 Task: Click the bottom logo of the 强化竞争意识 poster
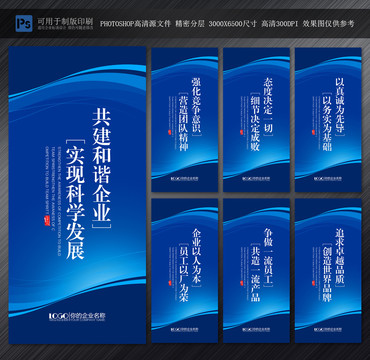[x=184, y=178]
